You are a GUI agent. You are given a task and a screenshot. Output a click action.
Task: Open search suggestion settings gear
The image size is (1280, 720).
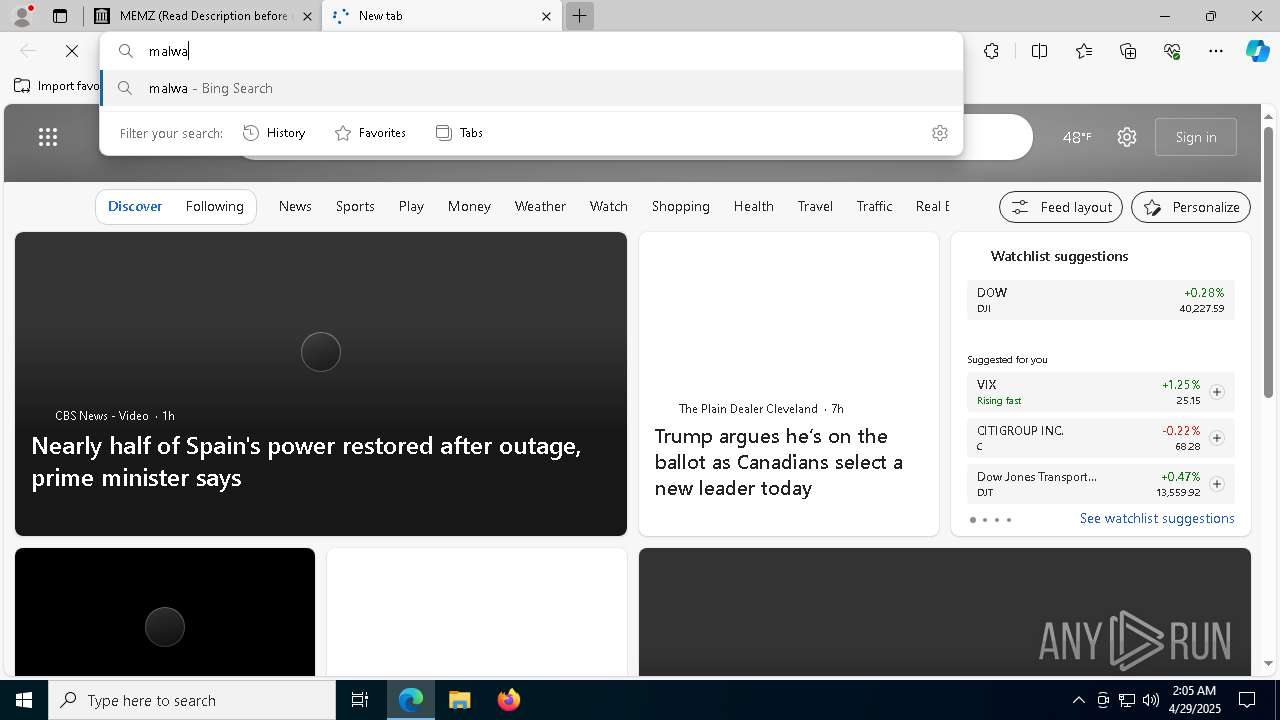click(x=939, y=133)
